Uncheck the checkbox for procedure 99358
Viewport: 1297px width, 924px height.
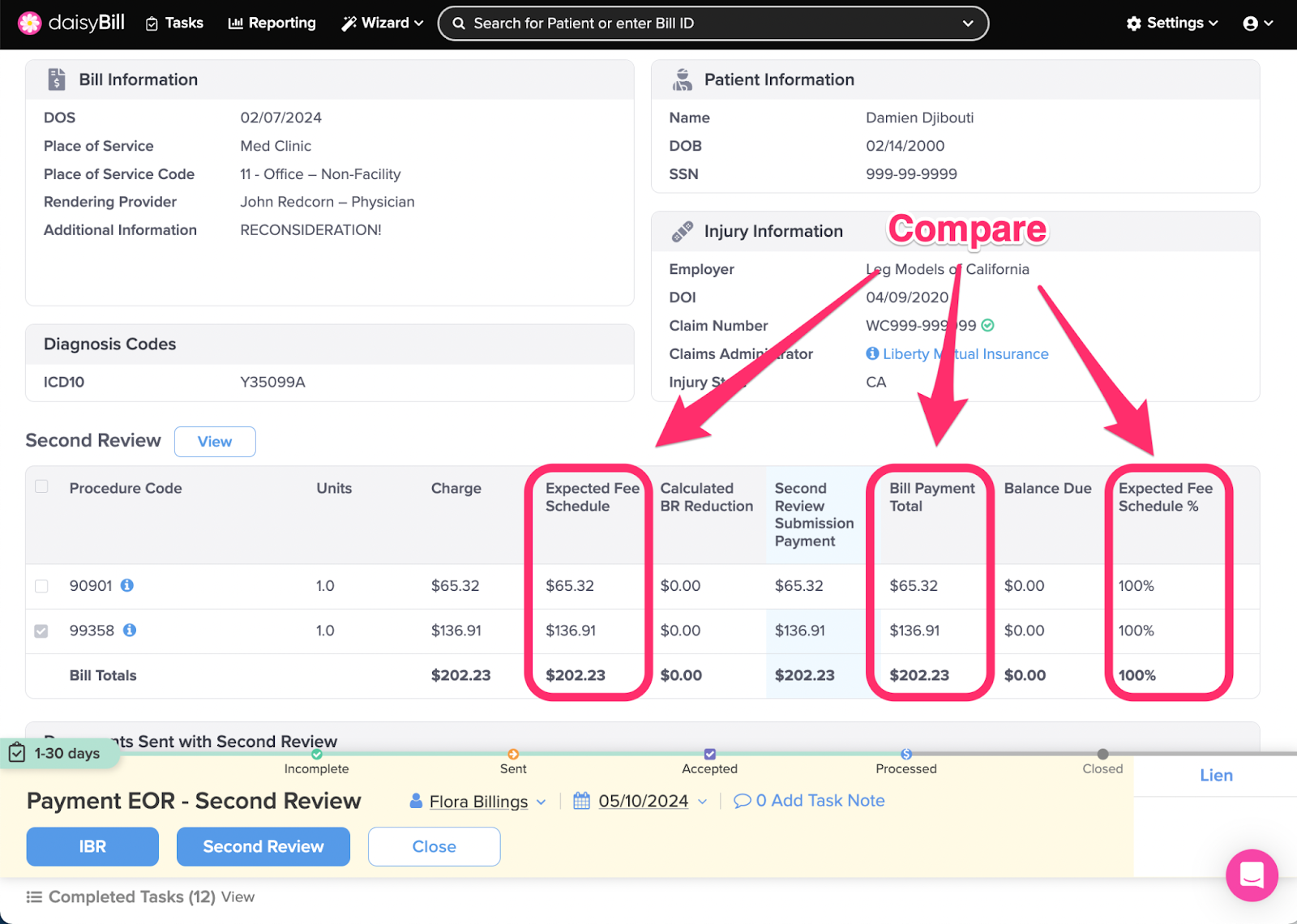click(x=41, y=631)
